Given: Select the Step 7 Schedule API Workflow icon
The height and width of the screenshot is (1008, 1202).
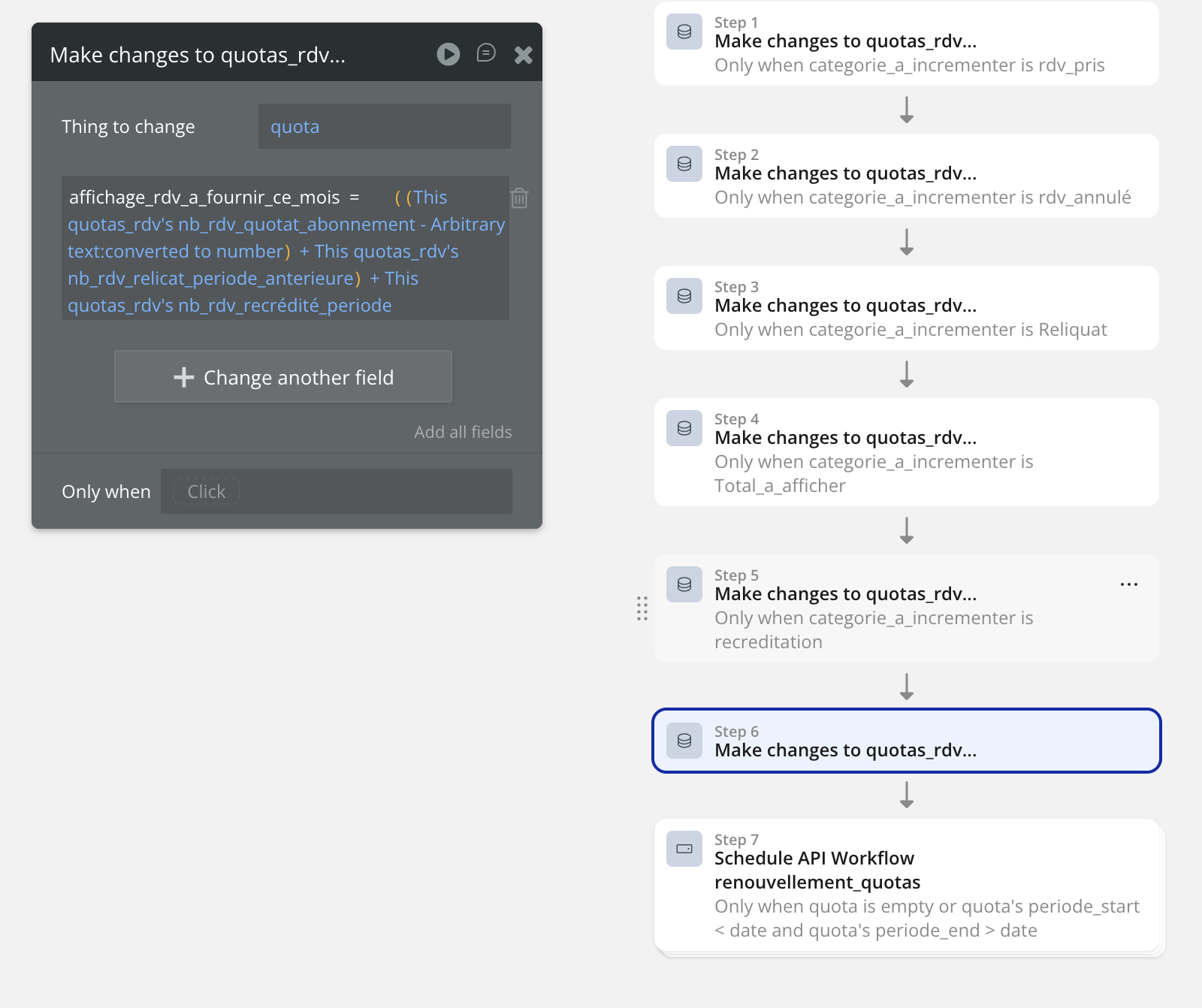Looking at the screenshot, I should coord(684,849).
